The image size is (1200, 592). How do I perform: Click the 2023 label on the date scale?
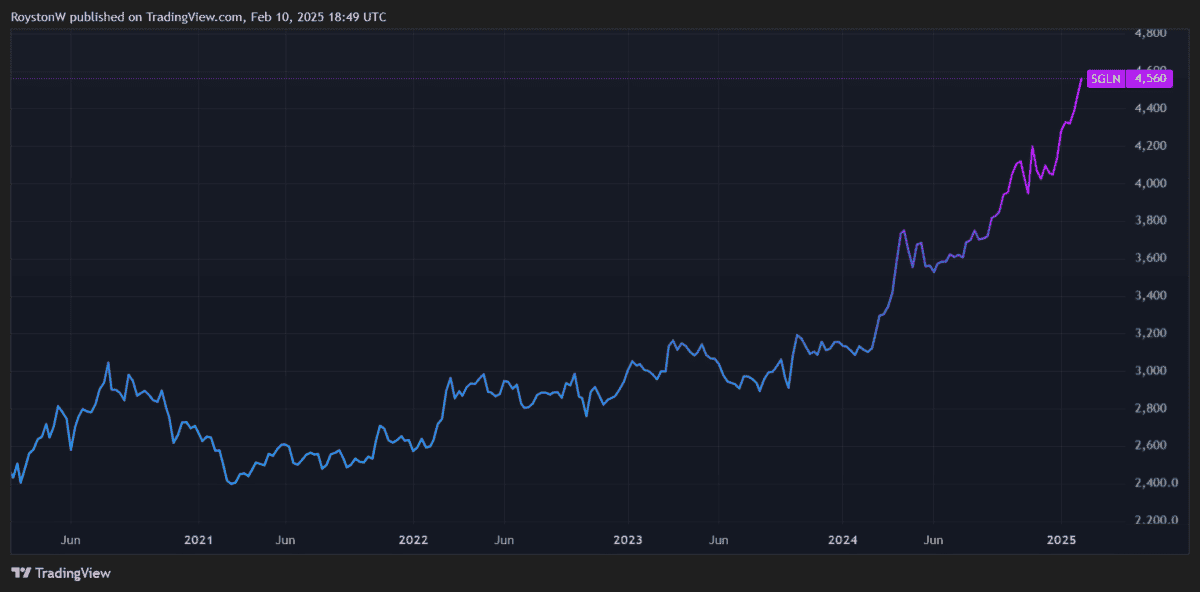tap(628, 540)
